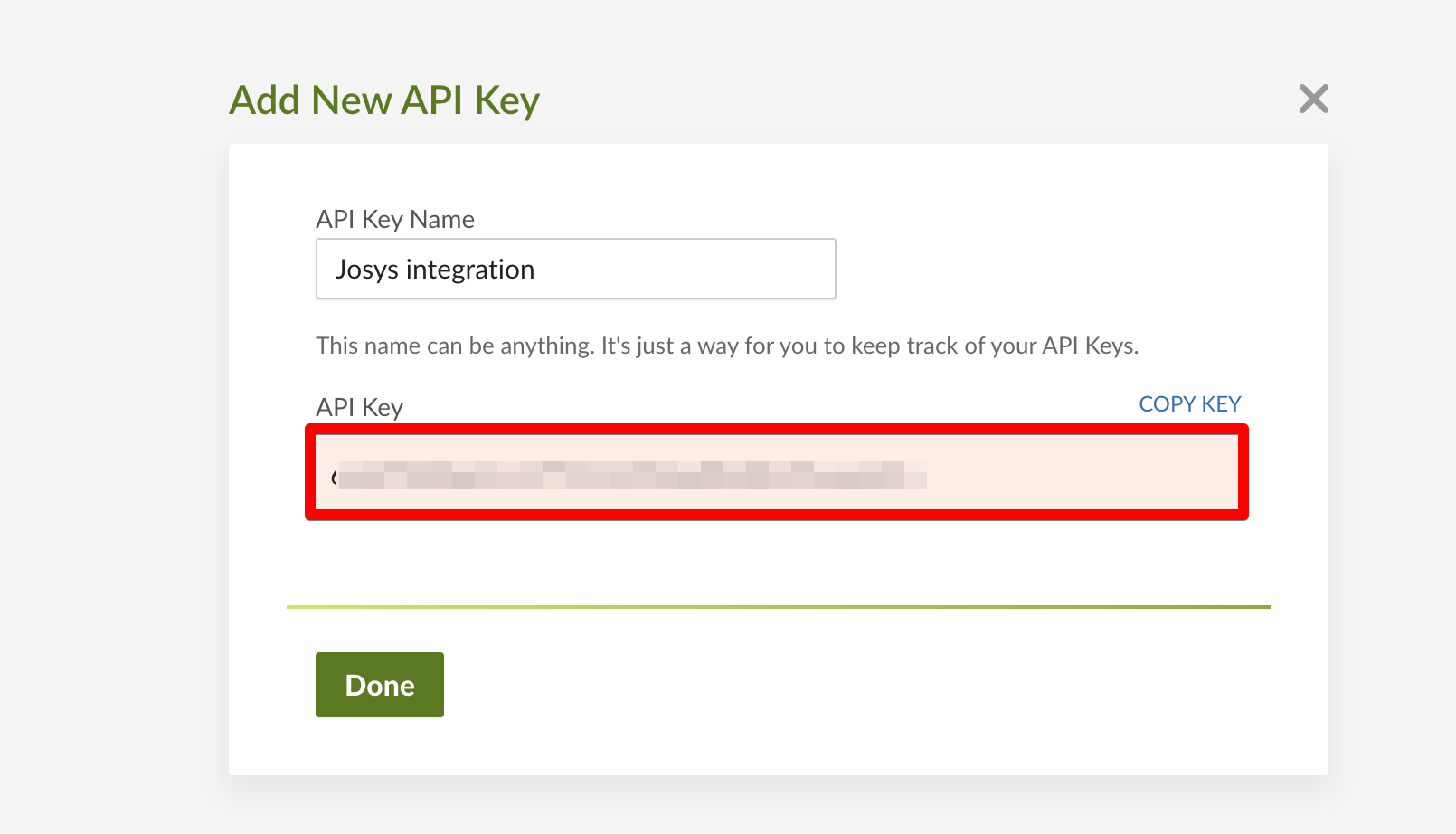
Task: Click the "Josys integration" text in name field
Action: point(435,270)
